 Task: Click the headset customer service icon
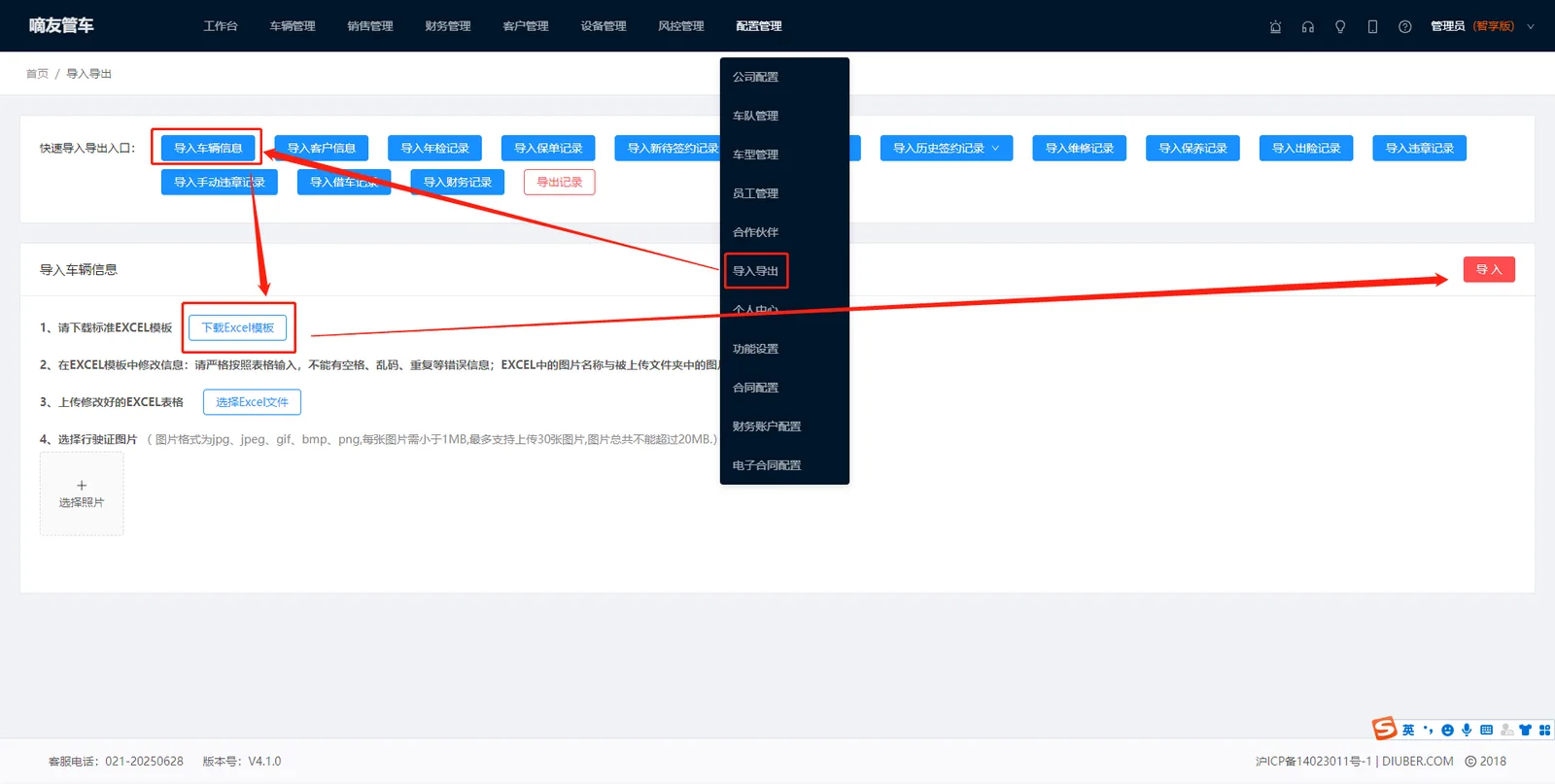tap(1308, 26)
